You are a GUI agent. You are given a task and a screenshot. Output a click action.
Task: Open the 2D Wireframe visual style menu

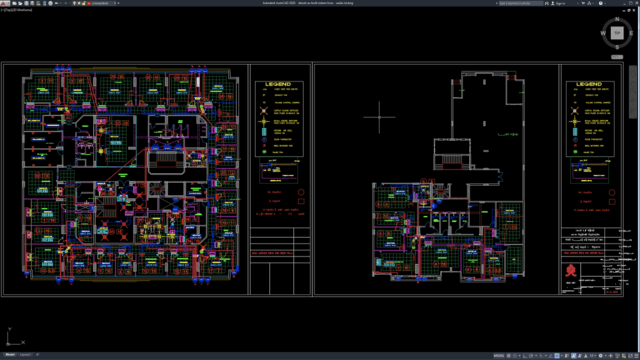21,10
